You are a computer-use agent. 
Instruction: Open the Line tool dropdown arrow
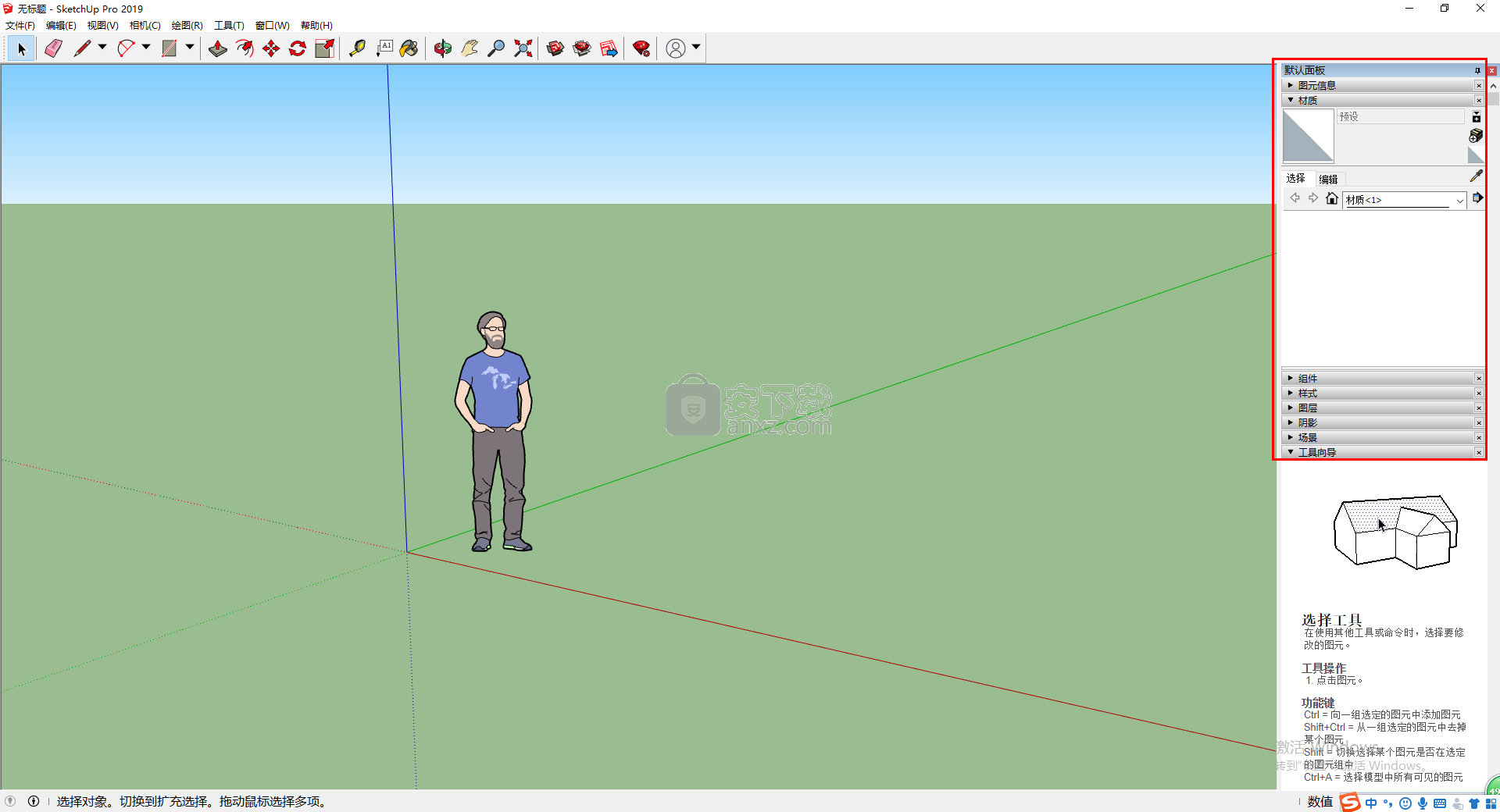(x=102, y=48)
